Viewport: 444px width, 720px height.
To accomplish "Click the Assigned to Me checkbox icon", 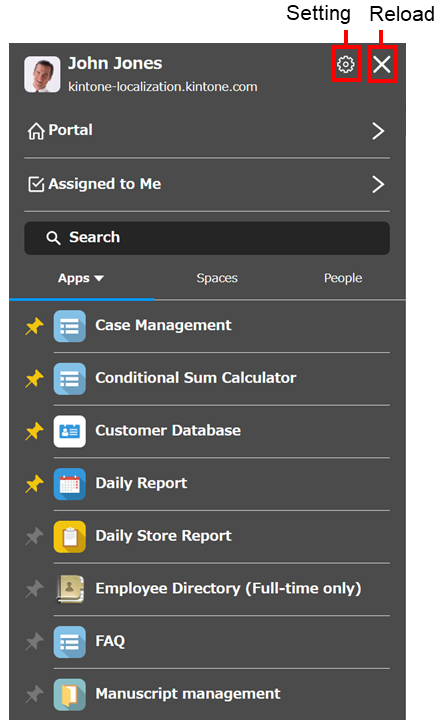I will click(x=36, y=184).
